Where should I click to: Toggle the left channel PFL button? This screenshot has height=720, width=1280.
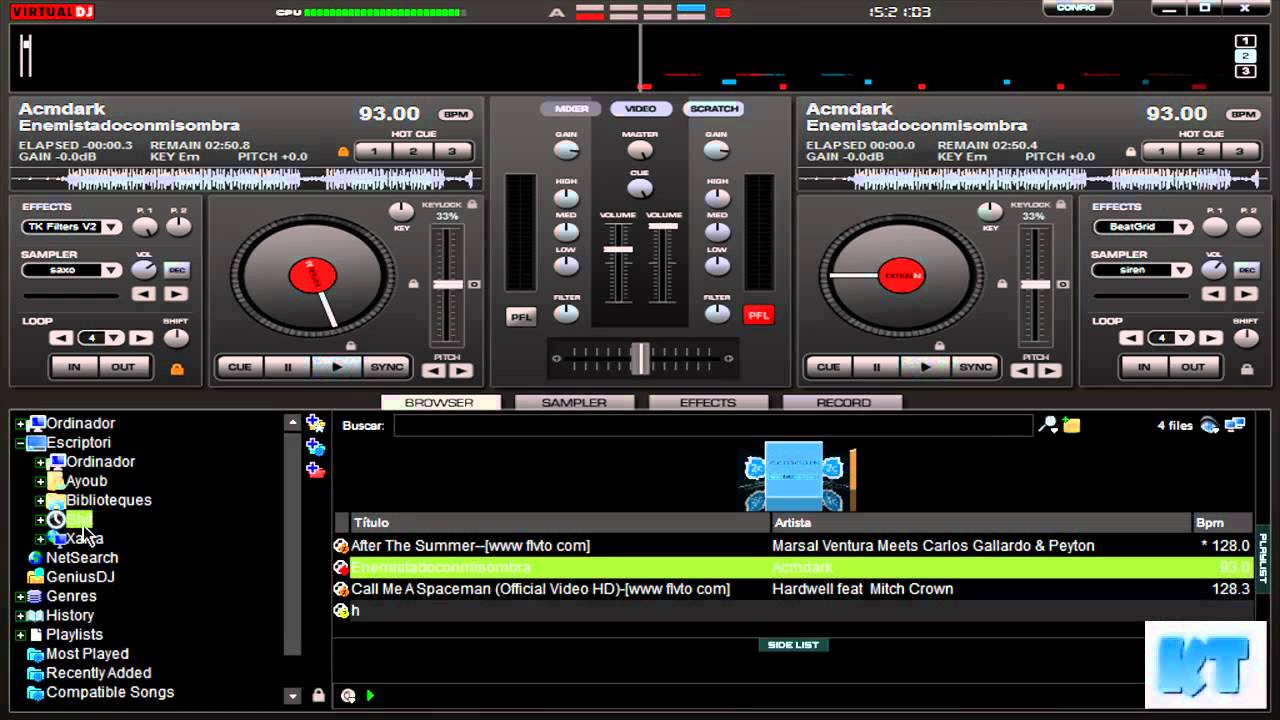(x=521, y=316)
